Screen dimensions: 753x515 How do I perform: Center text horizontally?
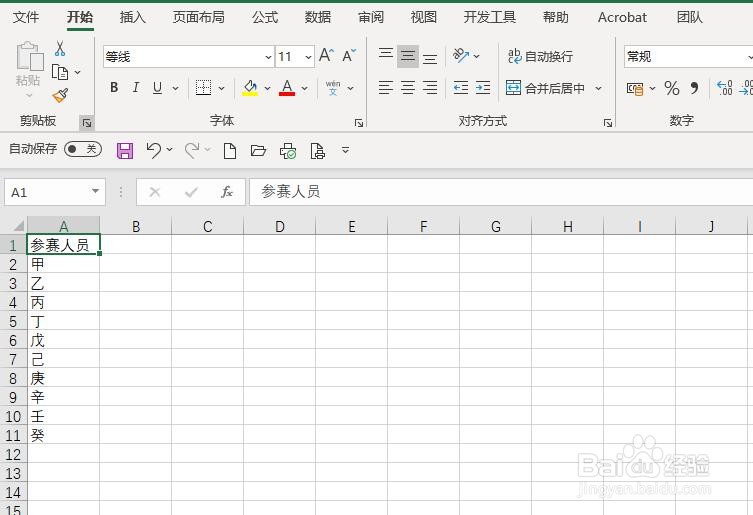(x=408, y=87)
